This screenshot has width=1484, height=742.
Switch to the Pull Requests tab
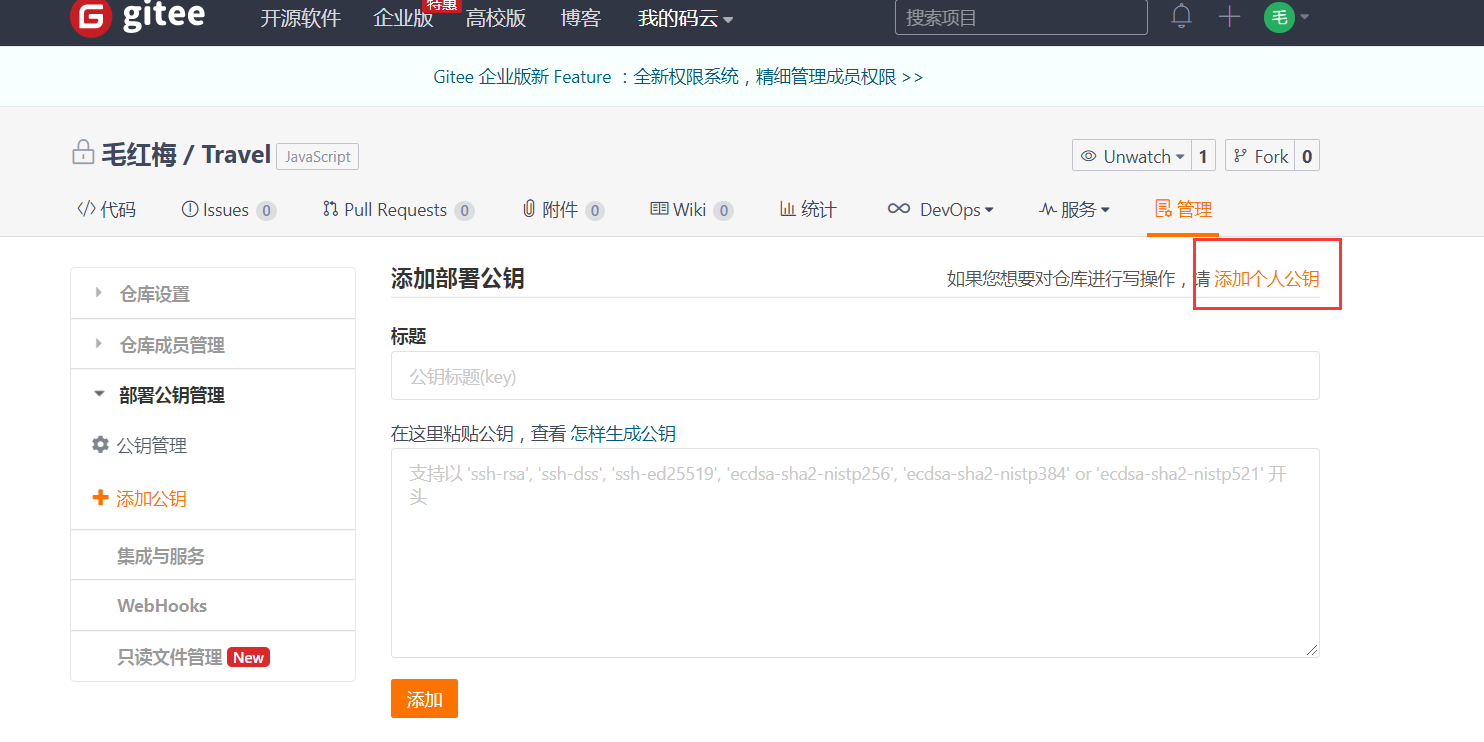point(398,210)
